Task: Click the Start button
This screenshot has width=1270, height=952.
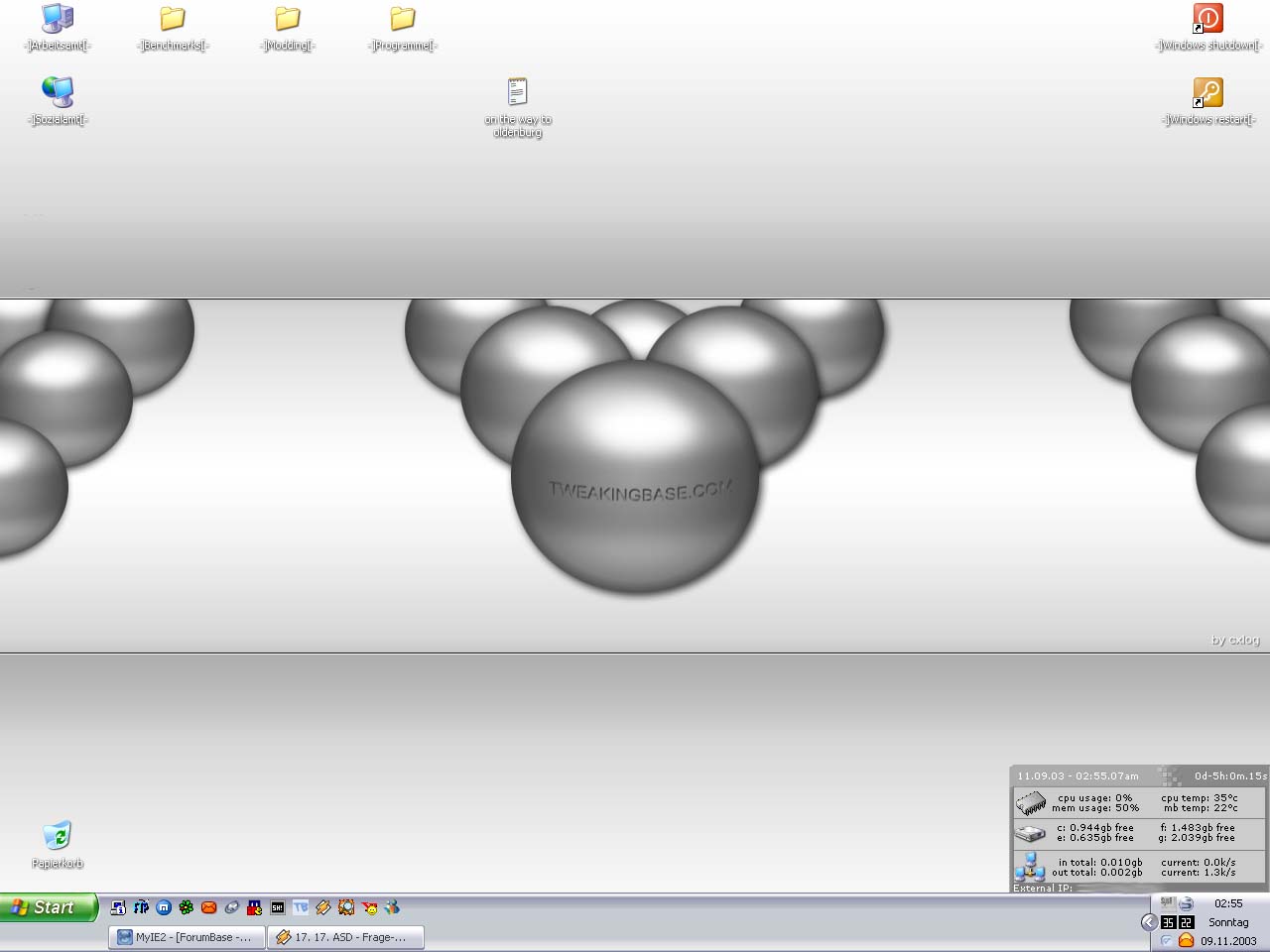Action: pyautogui.click(x=49, y=907)
